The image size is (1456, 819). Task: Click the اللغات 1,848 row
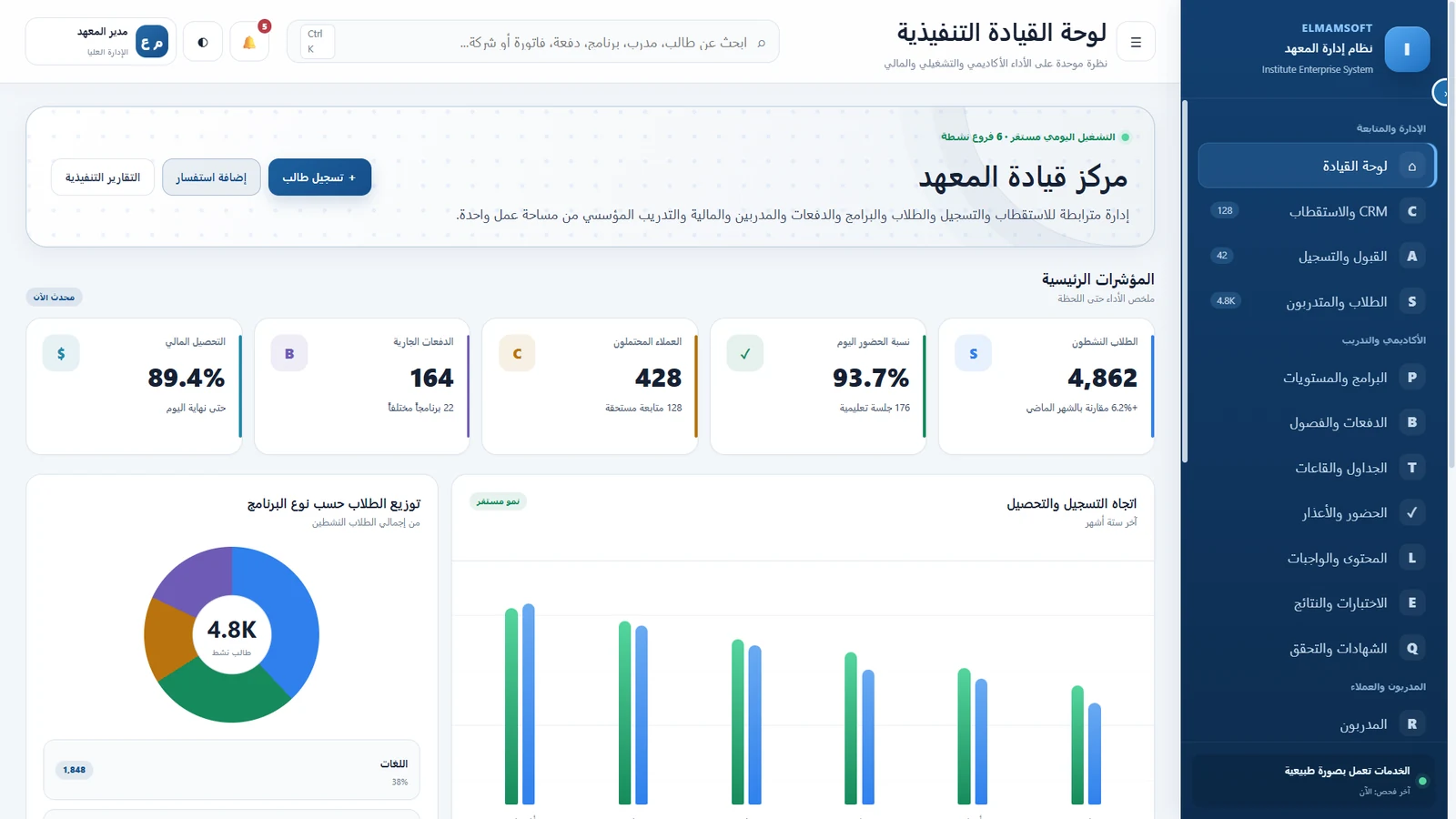coord(232,770)
